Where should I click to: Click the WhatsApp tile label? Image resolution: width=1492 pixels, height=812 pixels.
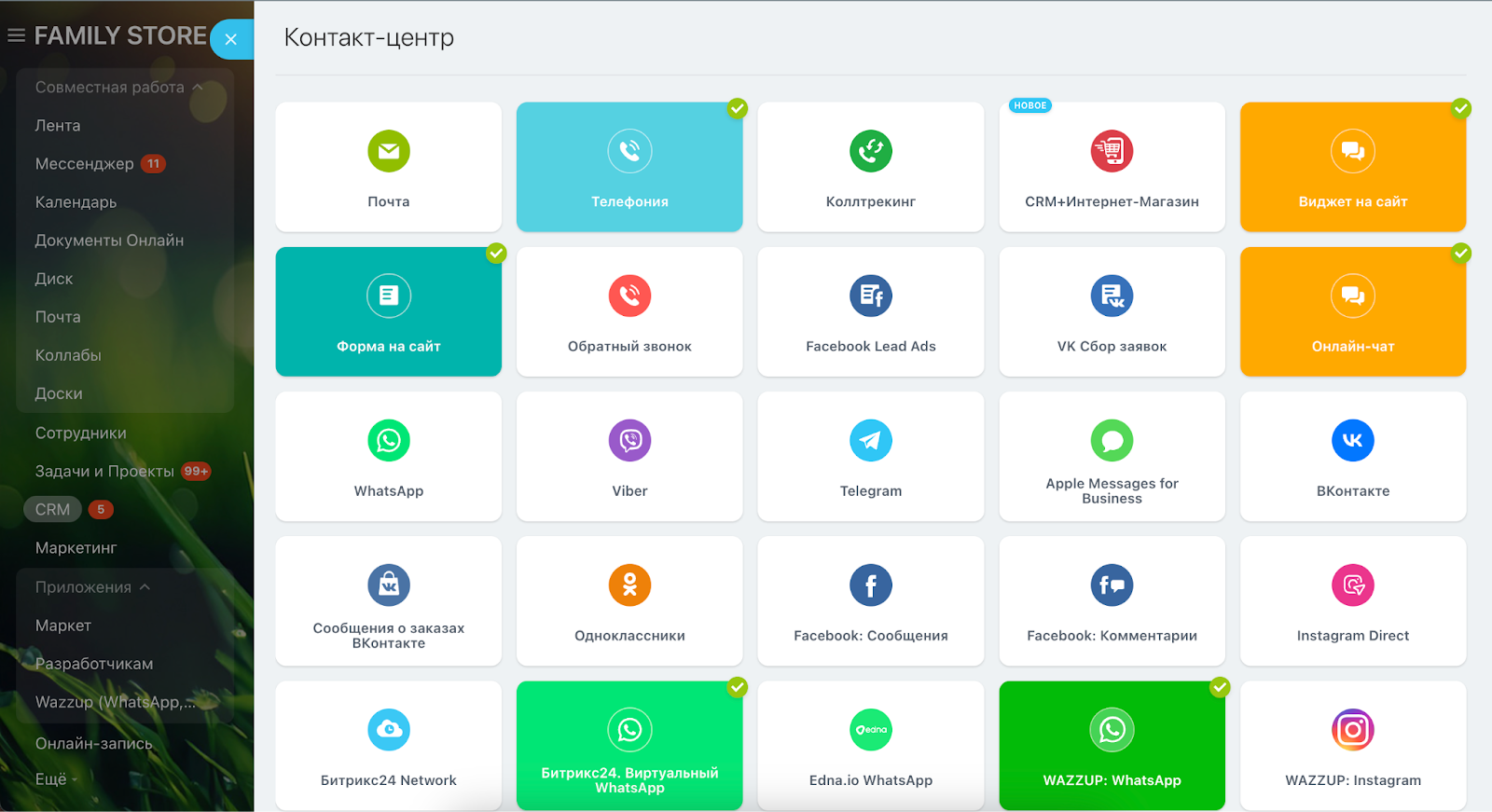(x=389, y=491)
